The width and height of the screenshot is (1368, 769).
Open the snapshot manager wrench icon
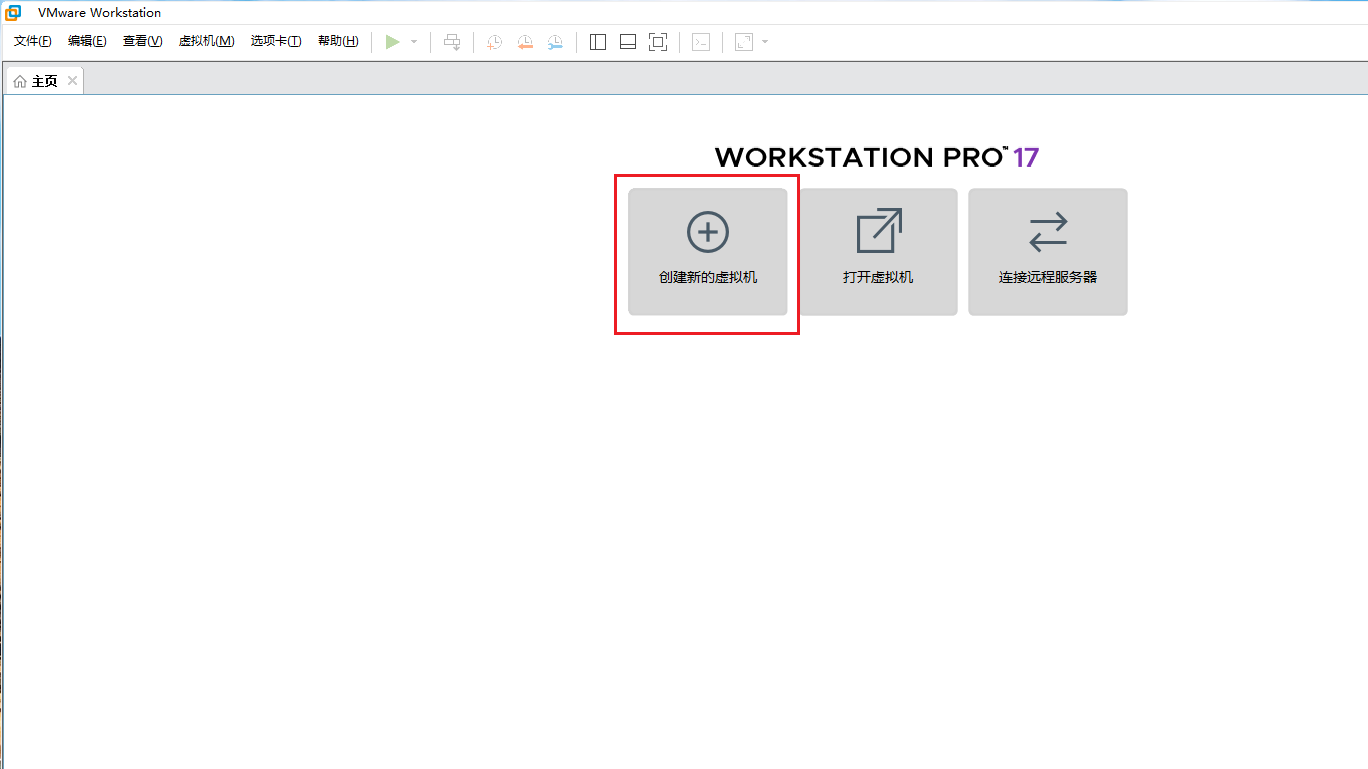[555, 42]
